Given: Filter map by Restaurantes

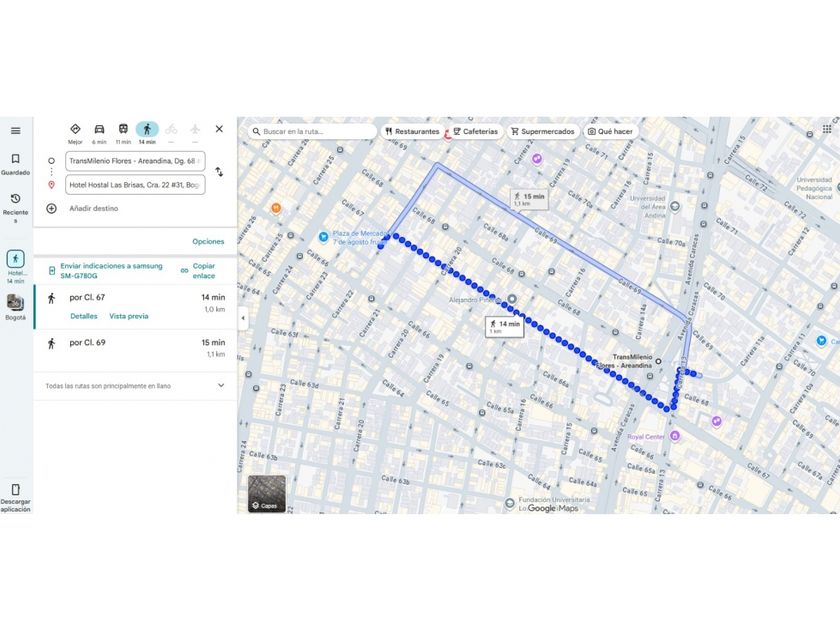Looking at the screenshot, I should 412,131.
